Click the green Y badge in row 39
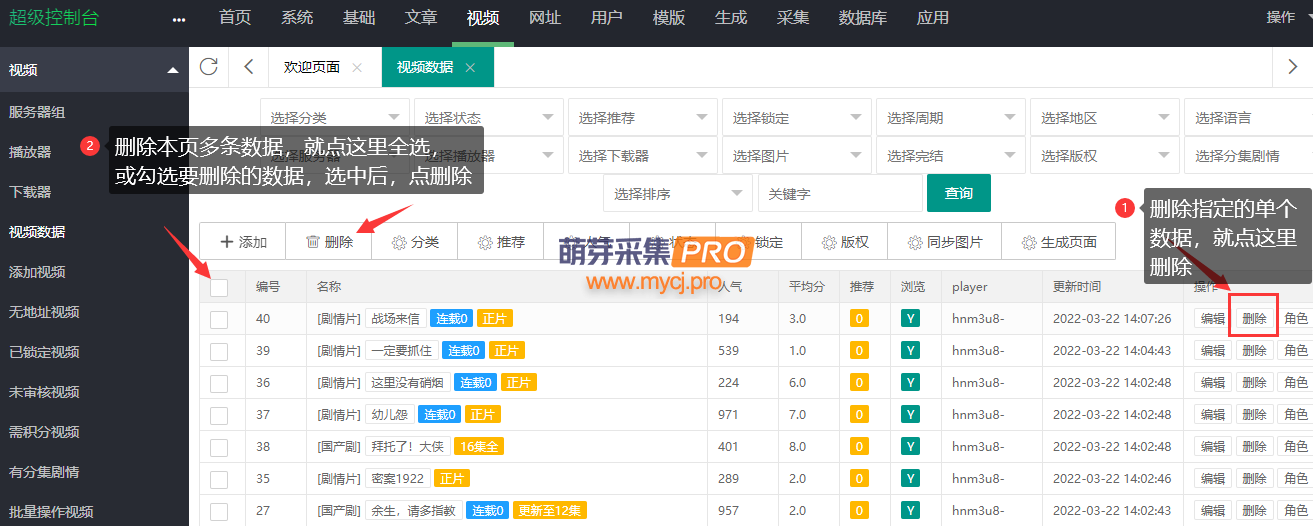 click(910, 351)
